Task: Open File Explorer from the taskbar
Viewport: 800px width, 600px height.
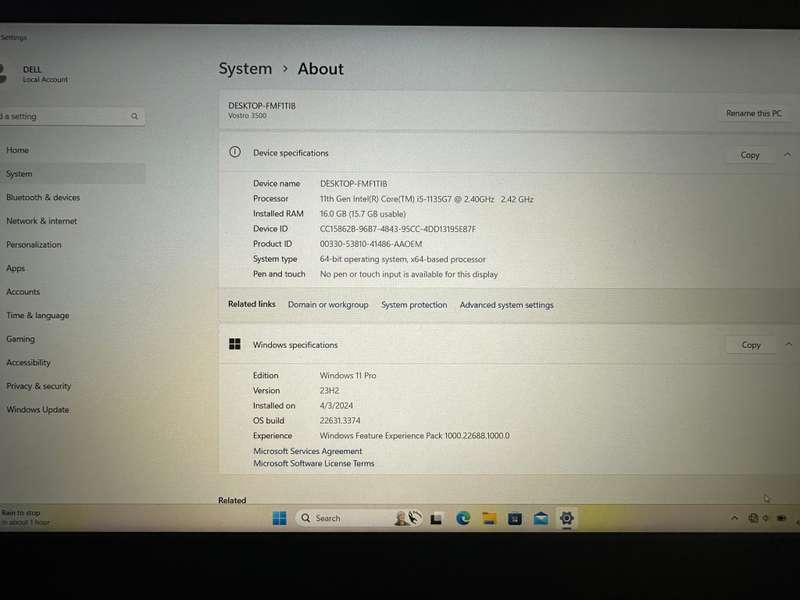Action: pyautogui.click(x=489, y=518)
